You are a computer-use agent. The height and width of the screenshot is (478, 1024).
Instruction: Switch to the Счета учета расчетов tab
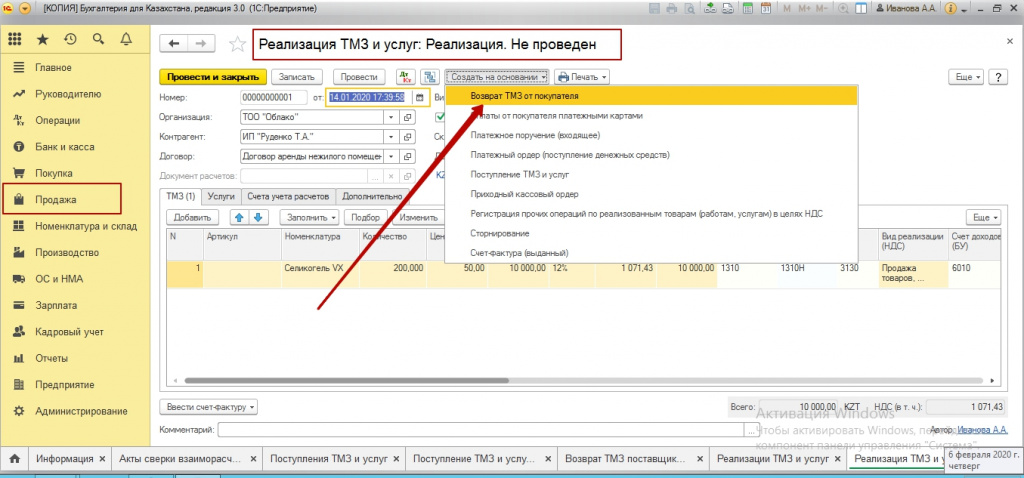[288, 196]
